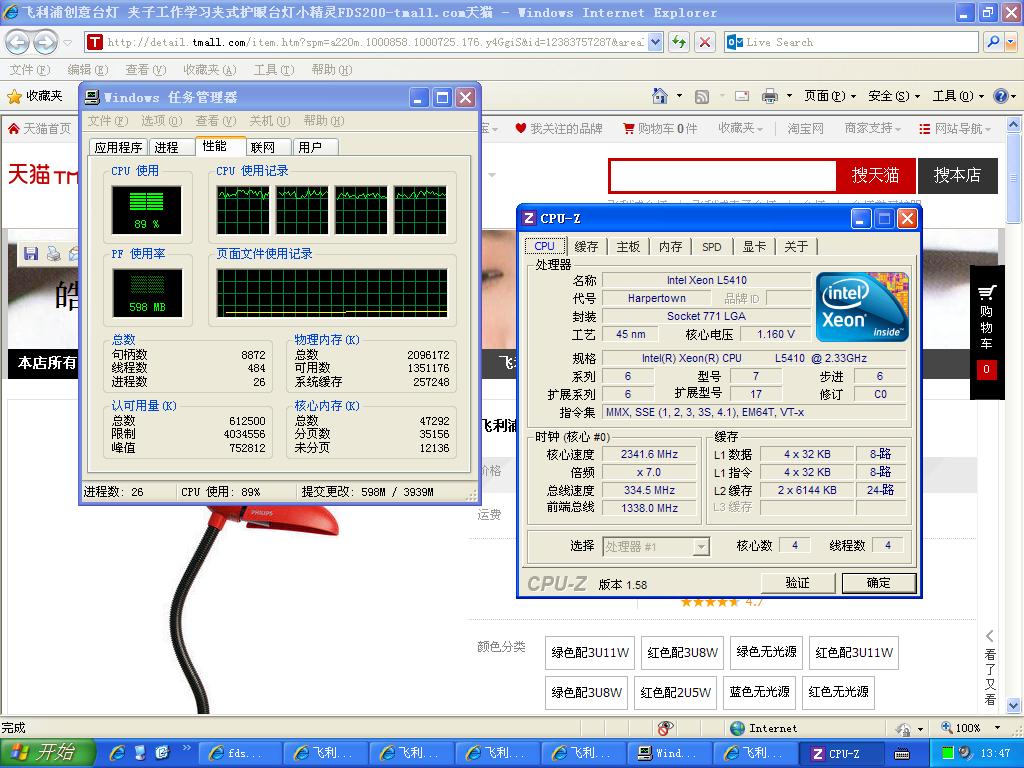Click the page vertical scrollbar down arrow
The width and height of the screenshot is (1024, 768).
point(1014,705)
